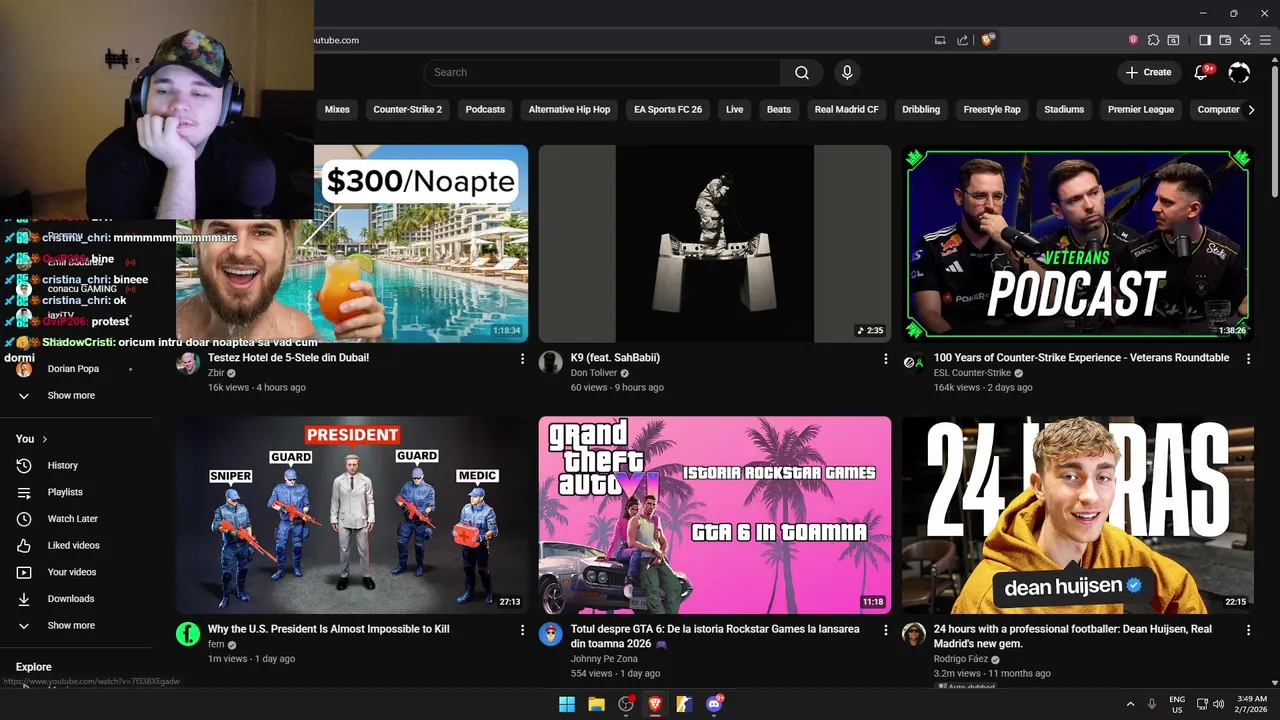This screenshot has height=720, width=1280.
Task: Click the YouTube search magnifier button
Action: [x=802, y=72]
